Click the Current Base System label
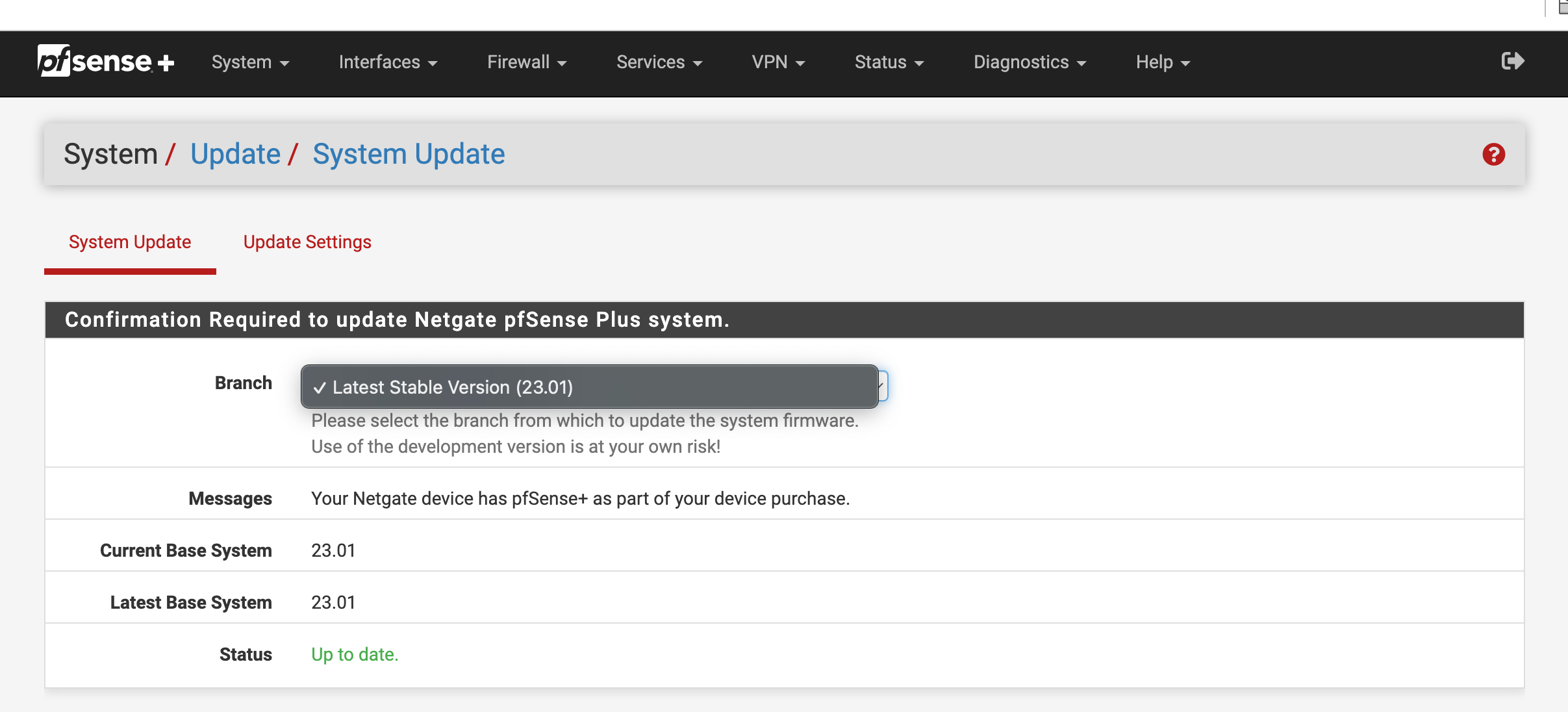 tap(186, 551)
